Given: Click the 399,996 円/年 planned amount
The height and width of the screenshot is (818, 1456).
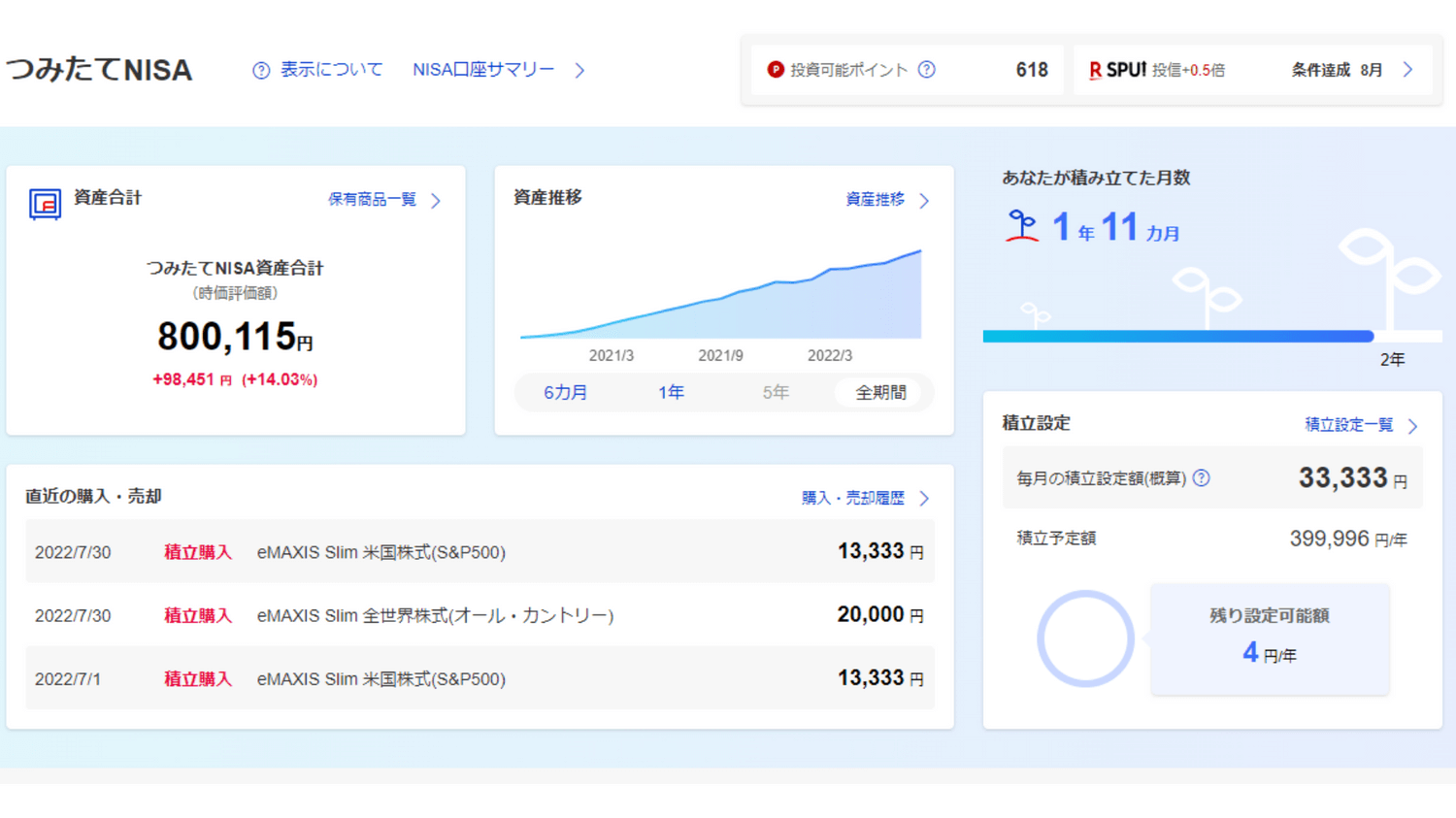Looking at the screenshot, I should pyautogui.click(x=1348, y=540).
